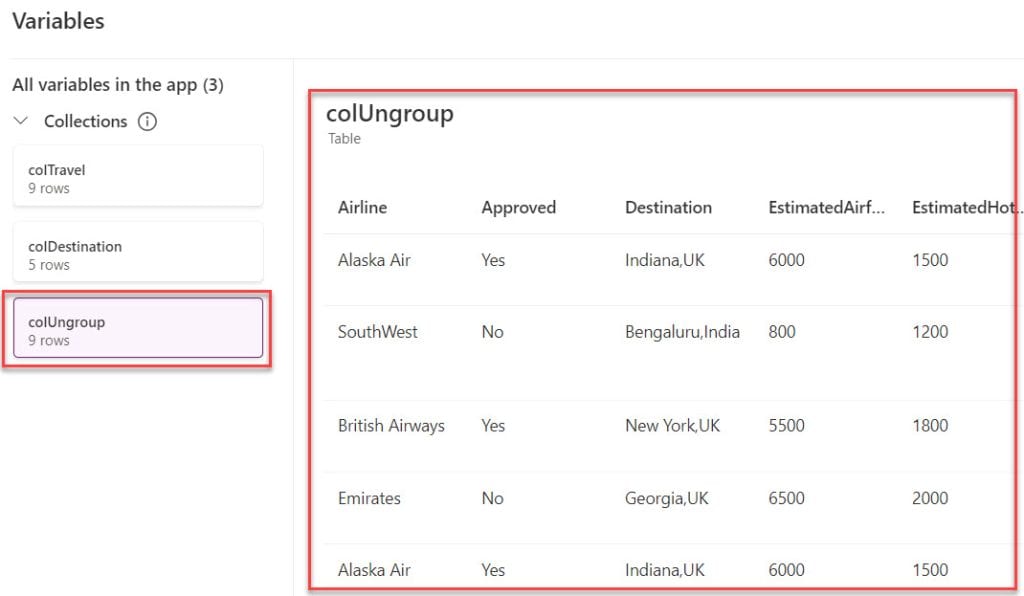Click the Variables page heading
This screenshot has height=596, width=1024.
coord(58,21)
